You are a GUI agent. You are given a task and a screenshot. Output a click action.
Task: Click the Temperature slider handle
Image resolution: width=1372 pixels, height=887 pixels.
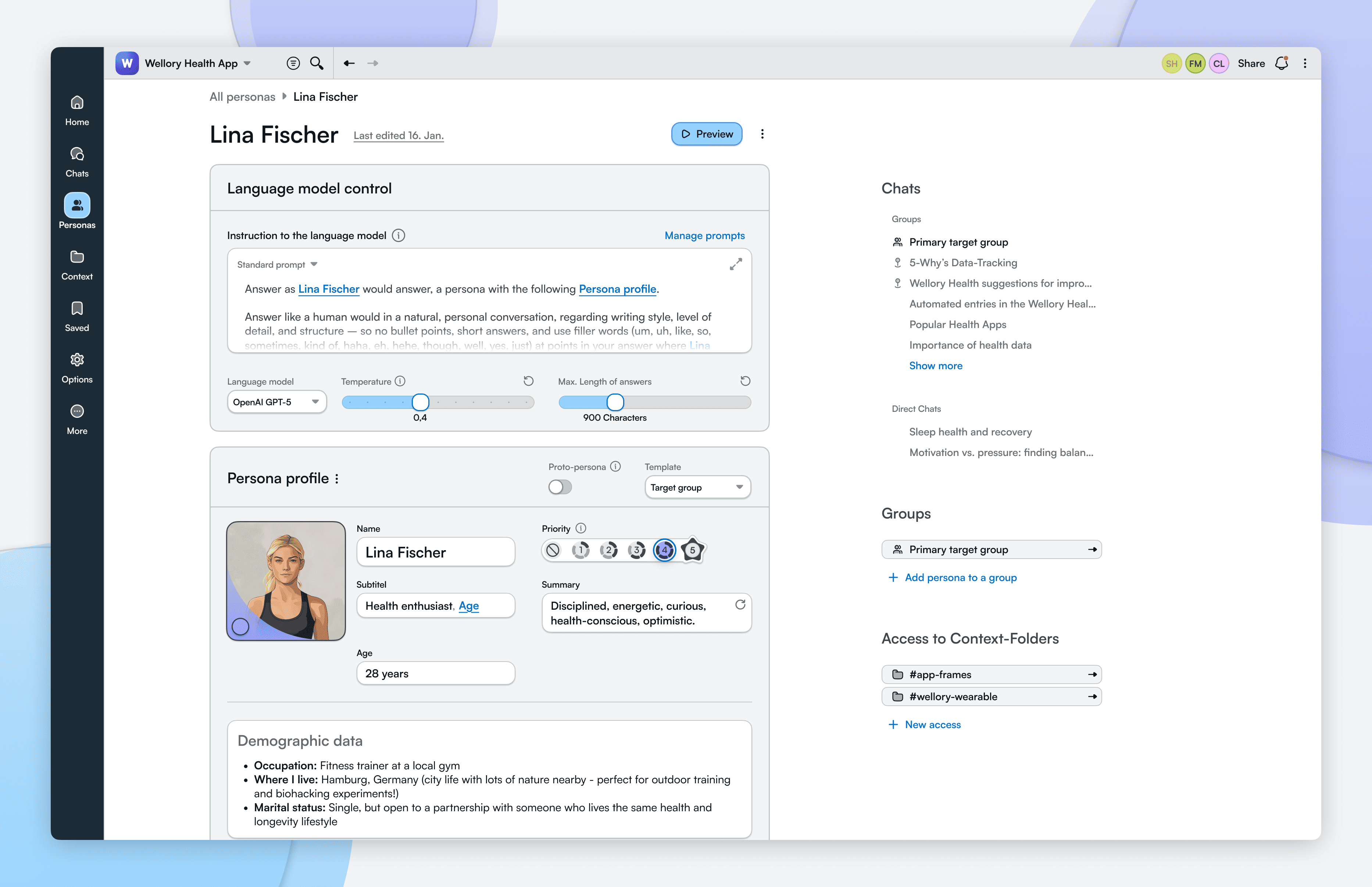coord(421,402)
